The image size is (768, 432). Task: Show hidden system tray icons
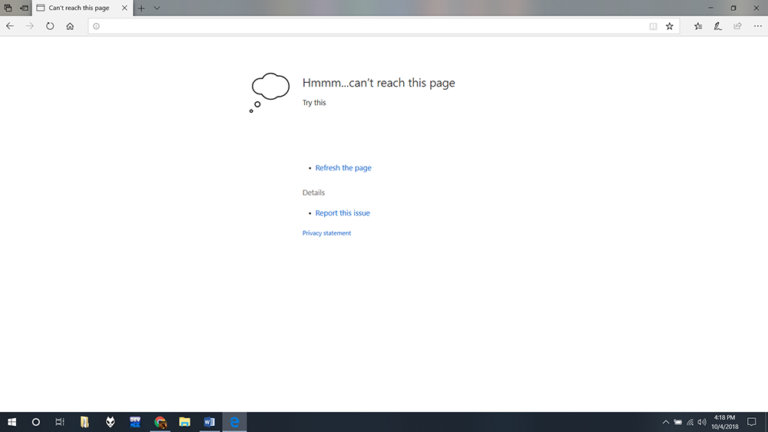[x=666, y=422]
